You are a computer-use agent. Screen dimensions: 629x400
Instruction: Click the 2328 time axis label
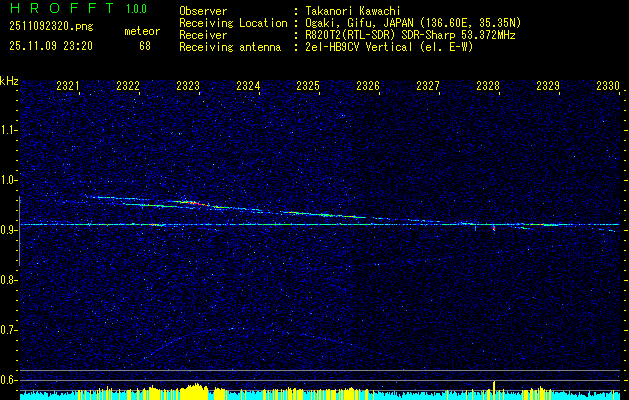(x=488, y=85)
